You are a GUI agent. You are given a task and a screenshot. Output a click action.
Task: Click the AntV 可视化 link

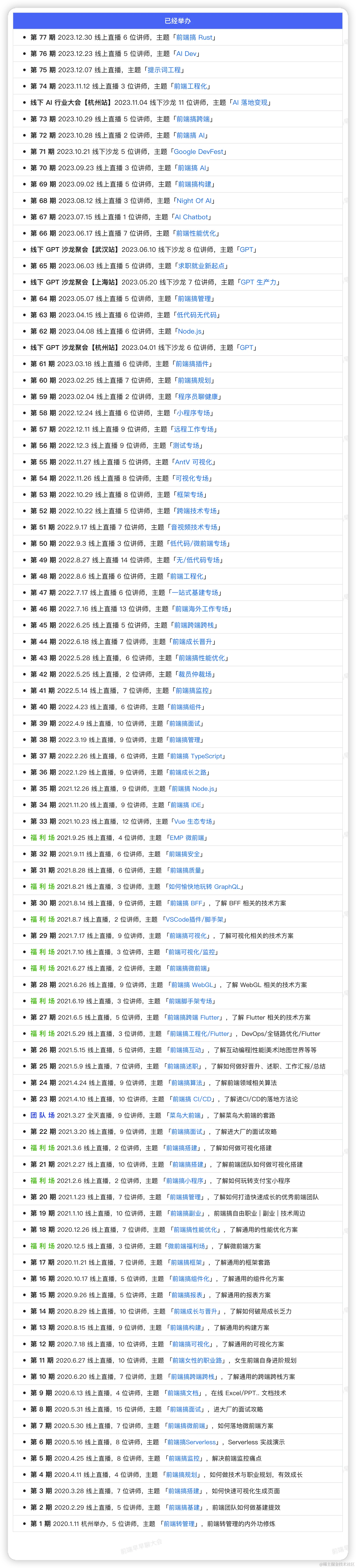(x=194, y=462)
